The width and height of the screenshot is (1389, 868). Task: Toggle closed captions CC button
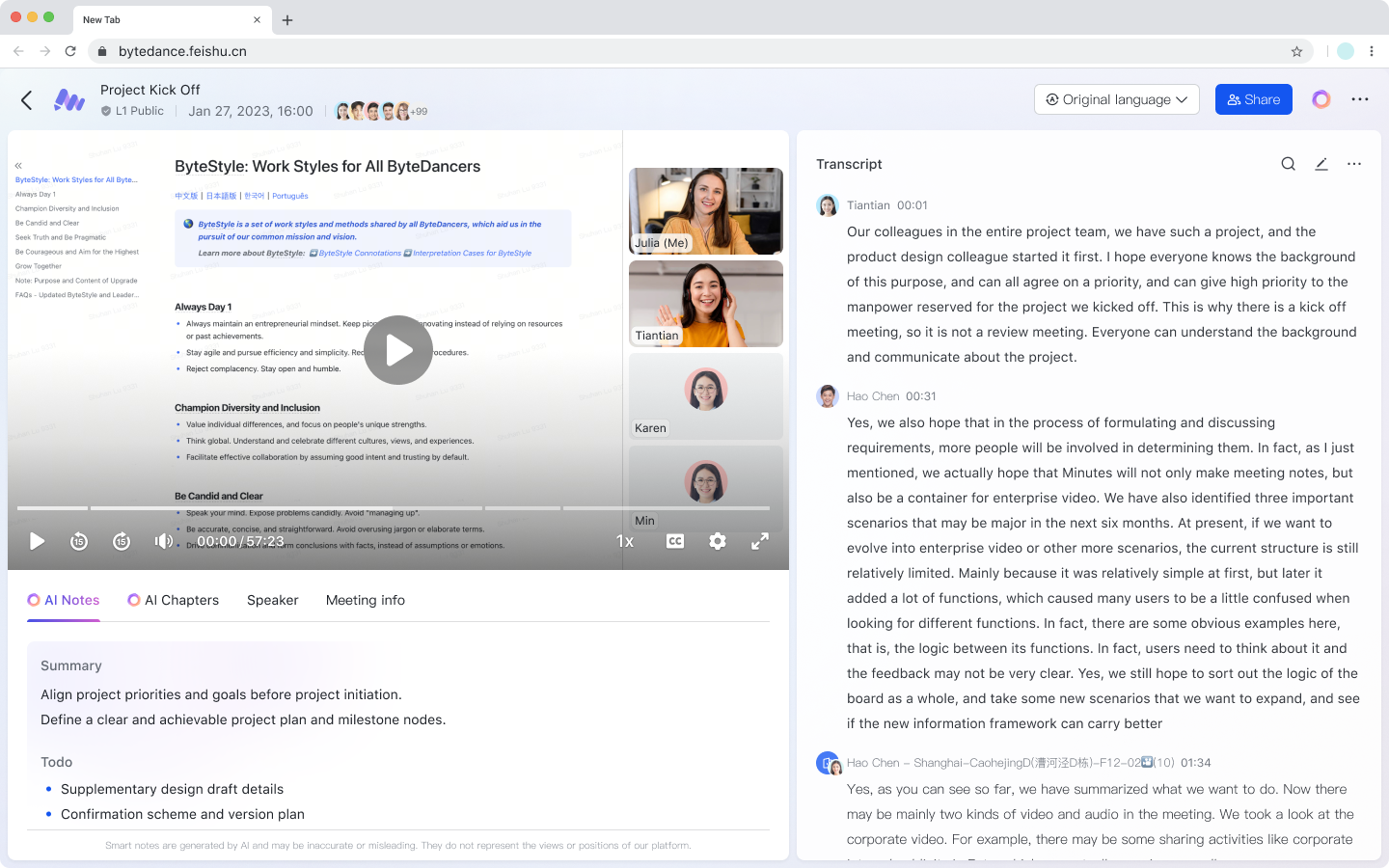(675, 541)
